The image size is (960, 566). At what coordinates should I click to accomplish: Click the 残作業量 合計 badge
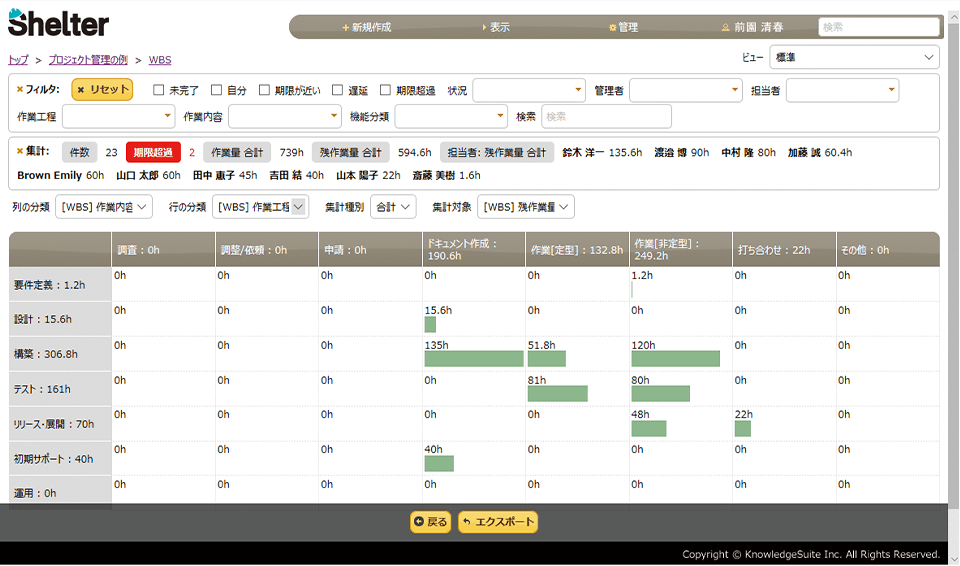(x=350, y=153)
